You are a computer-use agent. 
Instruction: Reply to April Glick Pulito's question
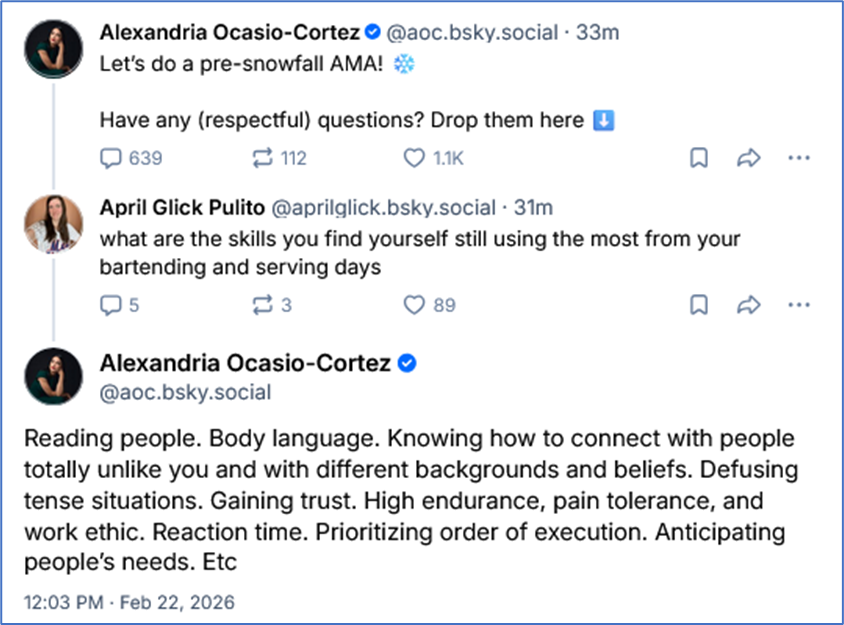[111, 305]
